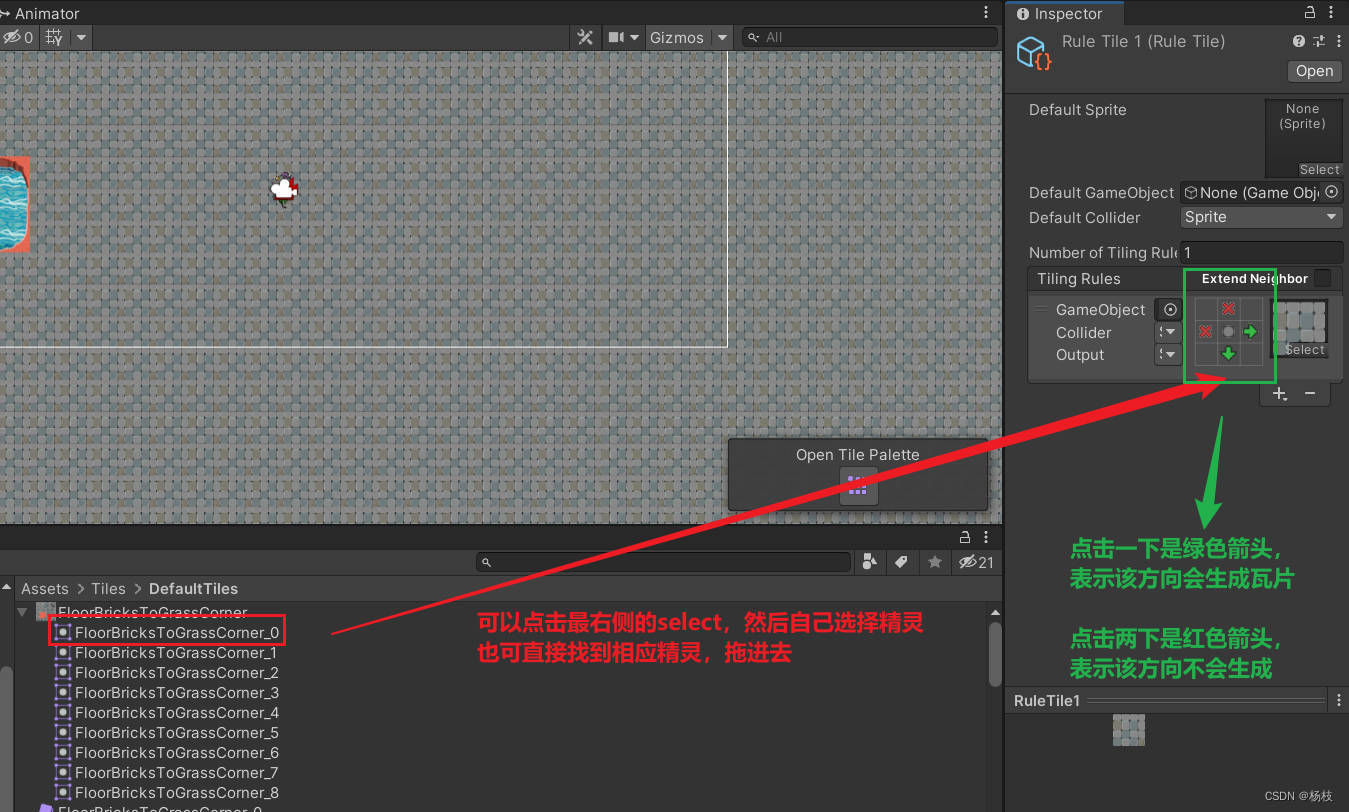Collapse the FloorBricksToGrassCorner asset
The image size is (1349, 812).
(22, 611)
